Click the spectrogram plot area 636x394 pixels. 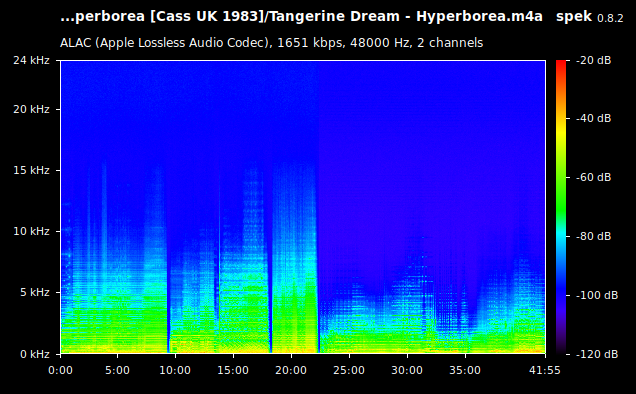click(303, 207)
